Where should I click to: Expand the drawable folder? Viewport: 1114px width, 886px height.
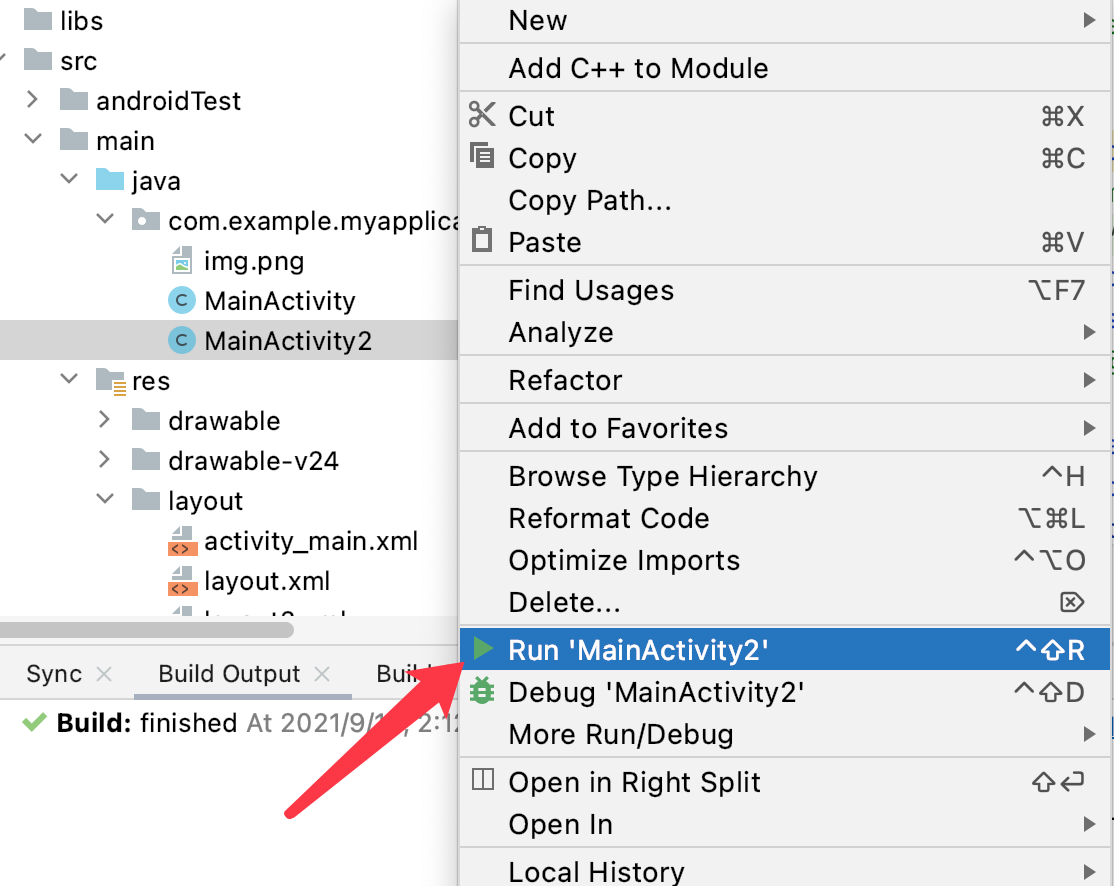coord(104,421)
